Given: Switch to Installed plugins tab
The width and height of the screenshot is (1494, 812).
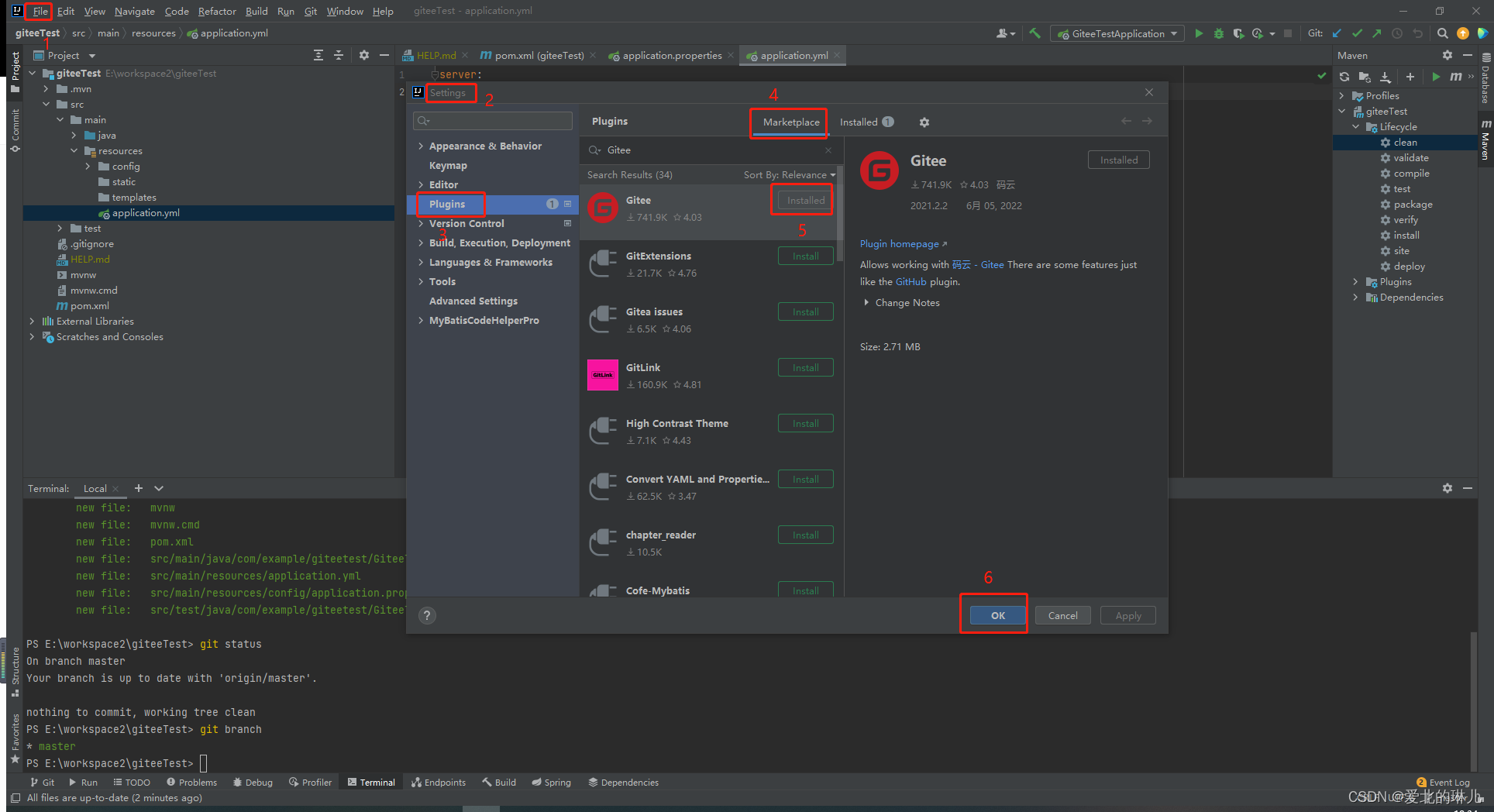Looking at the screenshot, I should 866,122.
